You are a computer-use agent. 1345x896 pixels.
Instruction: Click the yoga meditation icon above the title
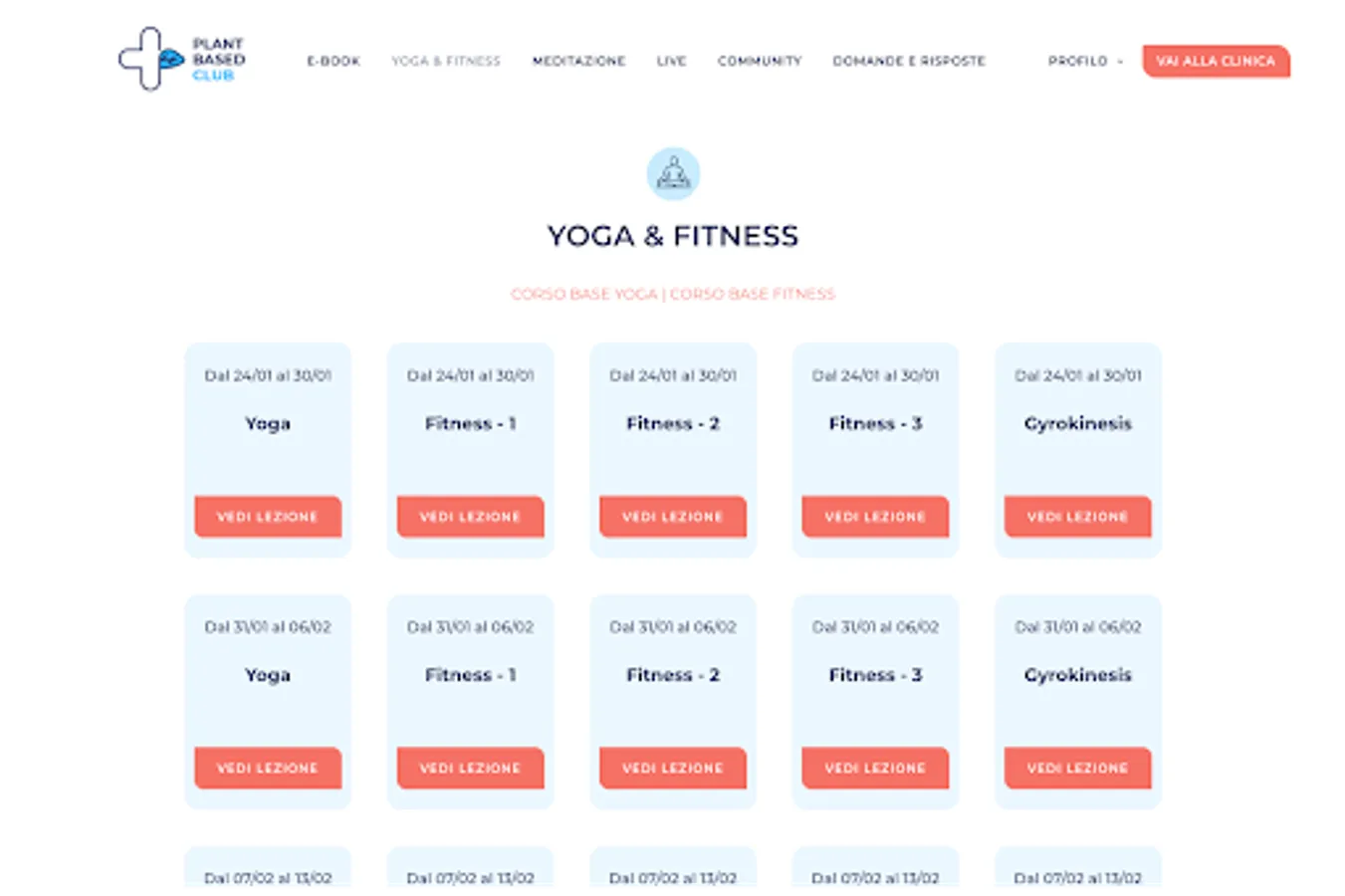click(673, 174)
